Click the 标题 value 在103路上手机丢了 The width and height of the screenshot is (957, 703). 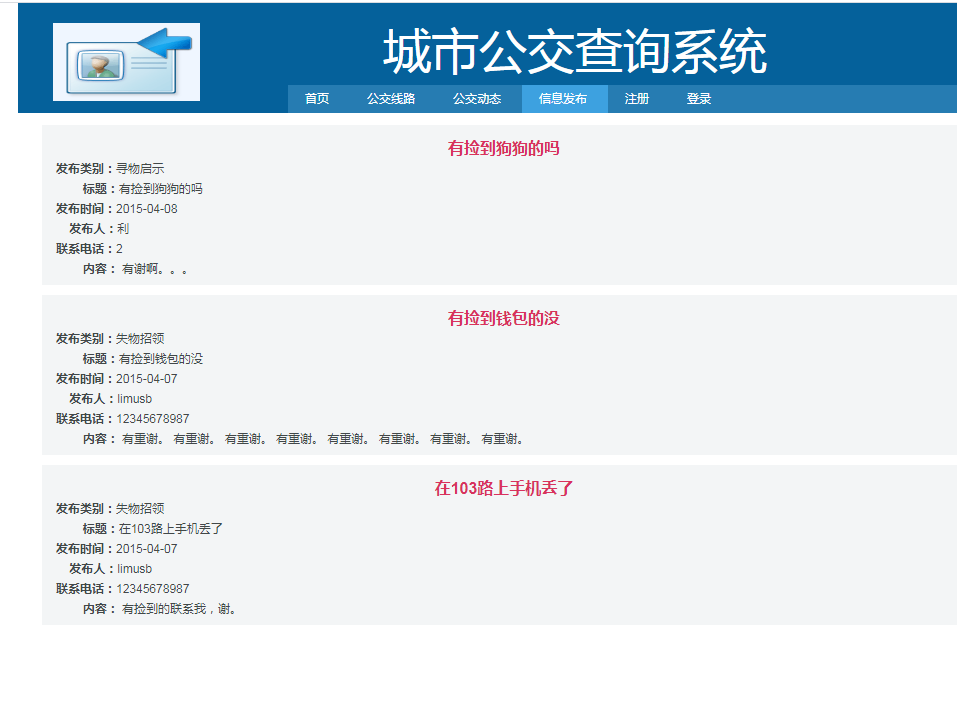[171, 528]
